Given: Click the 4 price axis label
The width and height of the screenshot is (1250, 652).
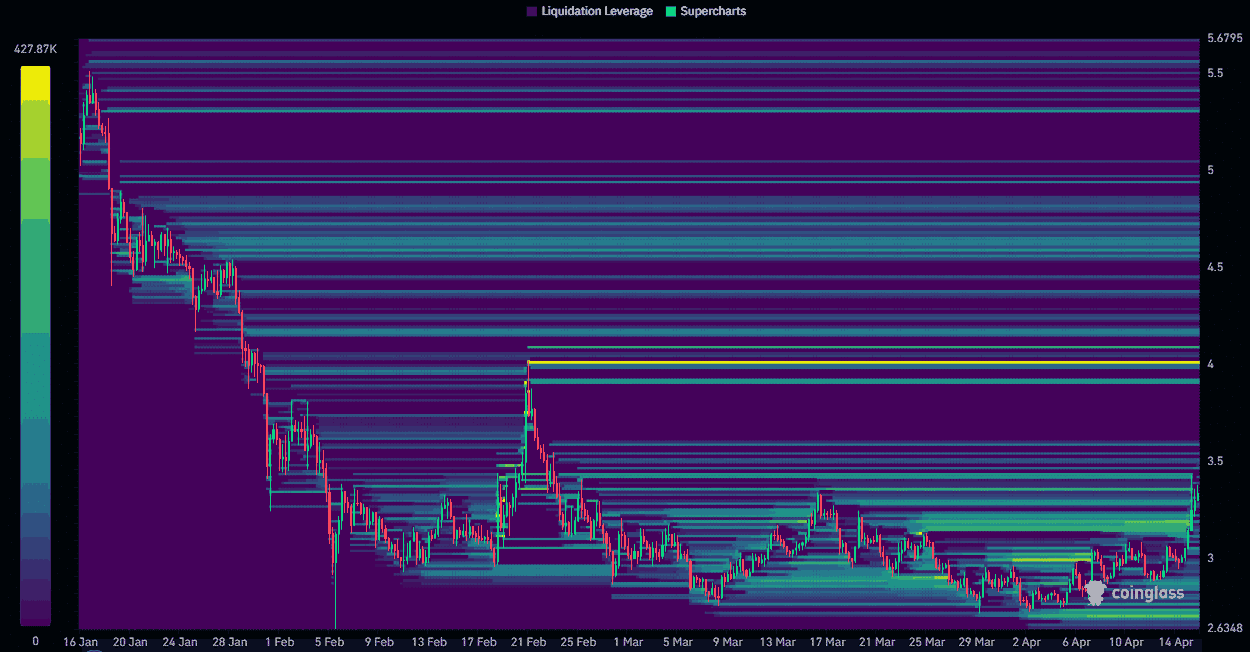Looking at the screenshot, I should 1210,364.
